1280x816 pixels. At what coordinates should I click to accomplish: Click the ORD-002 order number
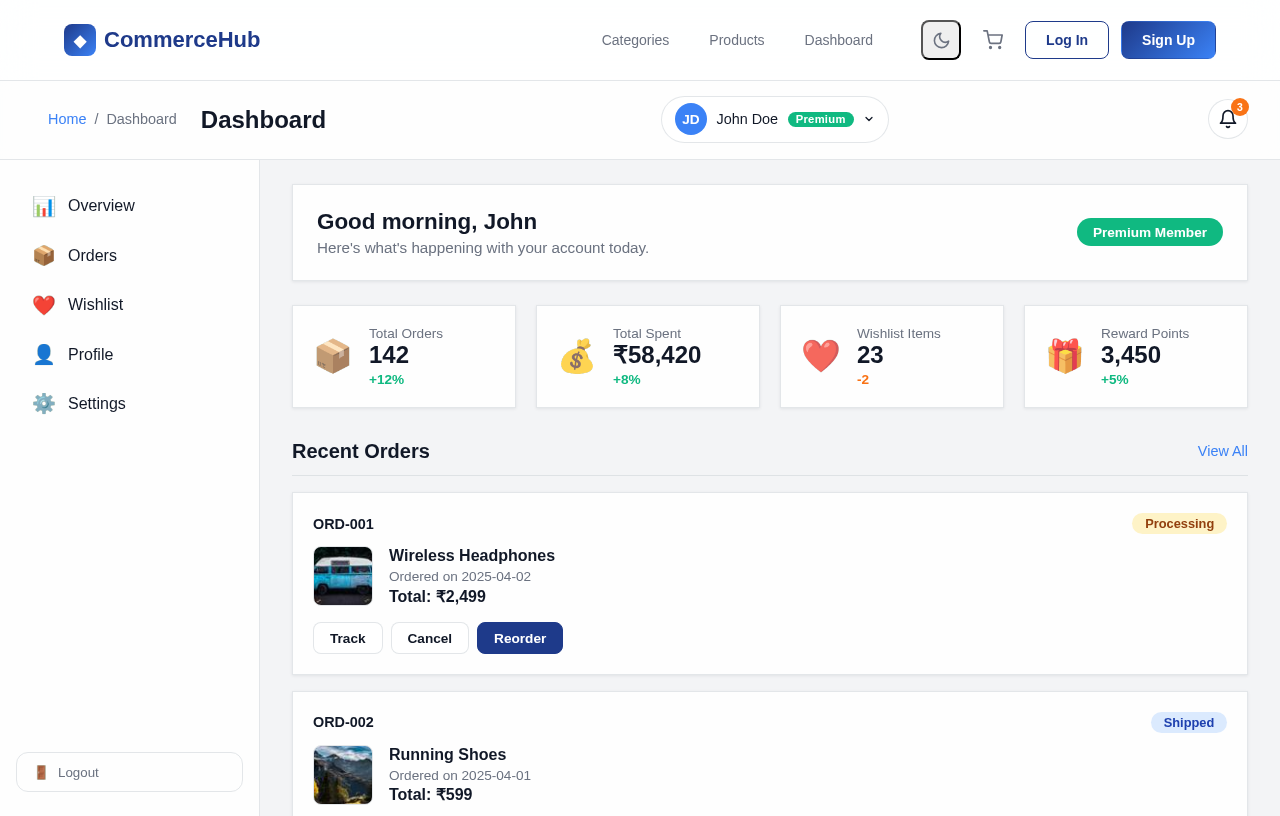[x=343, y=722]
